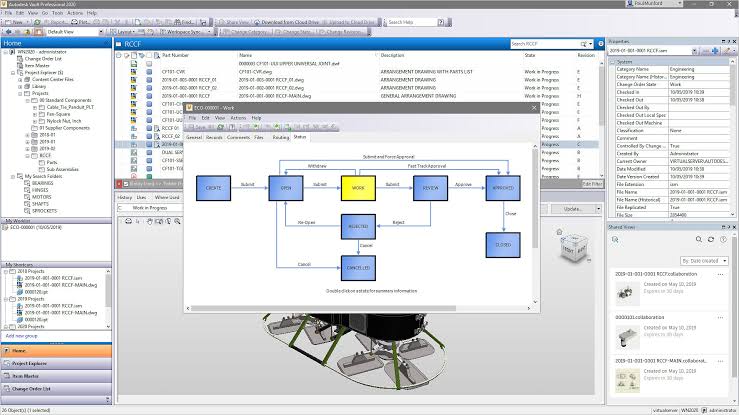Click the Download from Cloud Drive icon
The height and width of the screenshot is (415, 739).
(x=257, y=22)
